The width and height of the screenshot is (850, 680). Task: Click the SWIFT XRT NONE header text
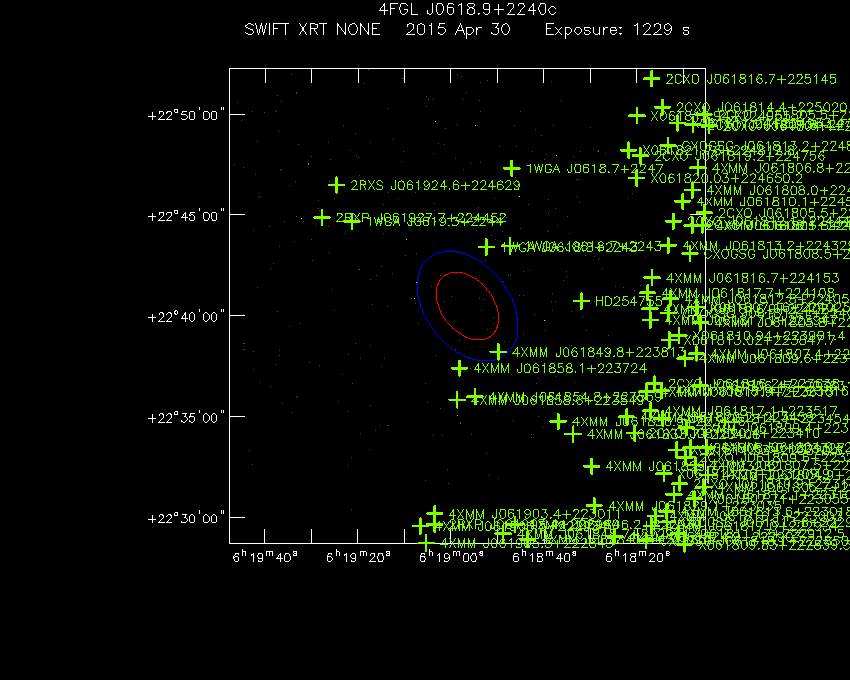(x=312, y=29)
